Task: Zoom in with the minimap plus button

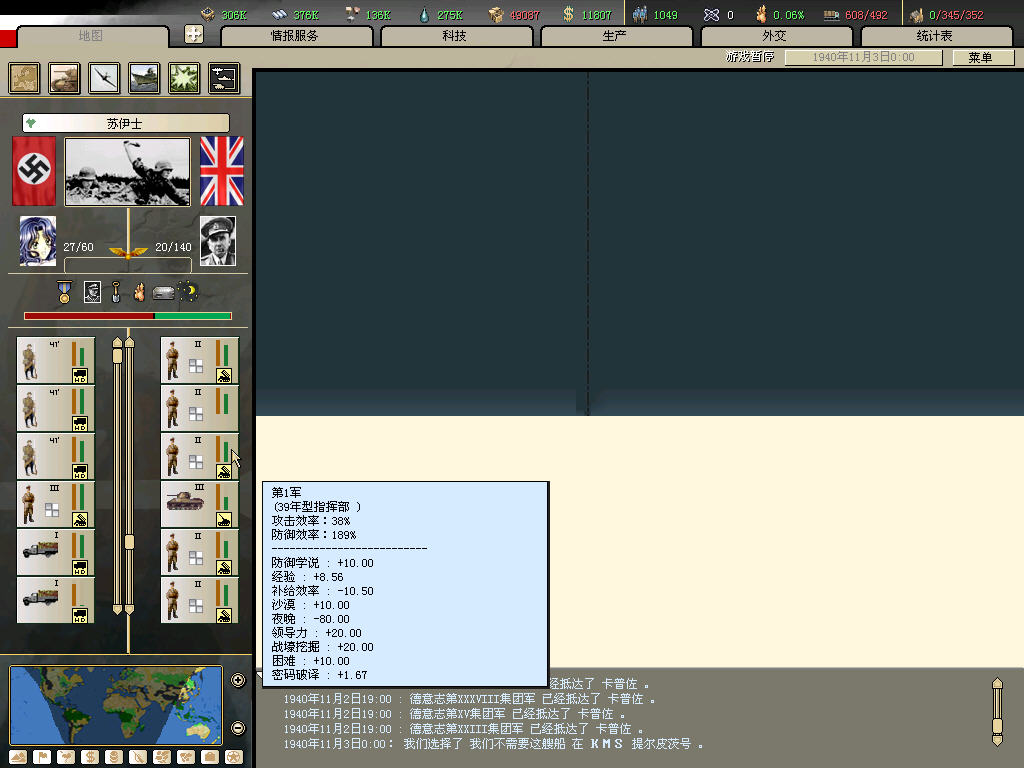Action: pos(238,680)
